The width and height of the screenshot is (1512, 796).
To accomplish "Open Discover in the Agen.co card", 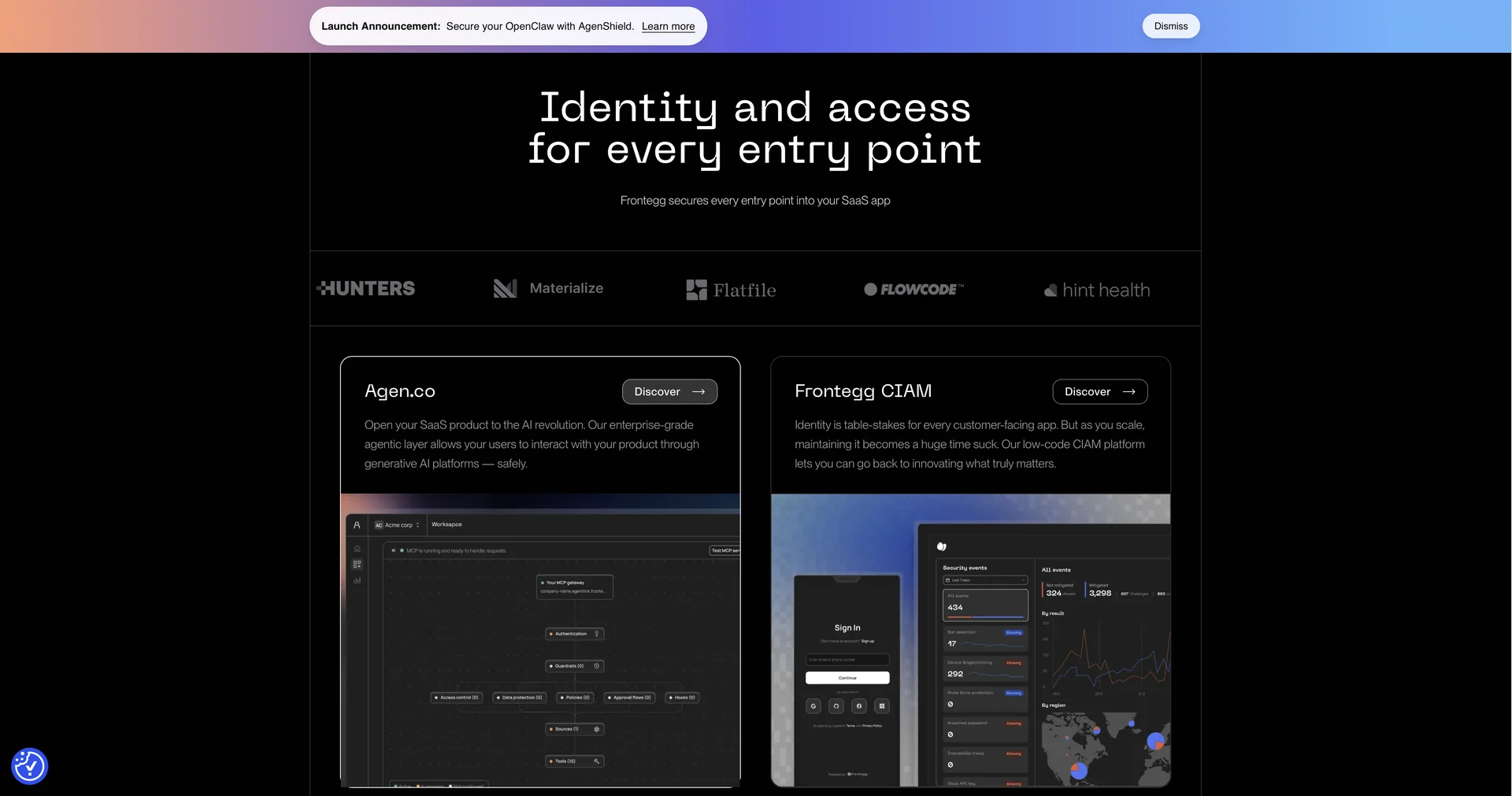I will (x=669, y=391).
